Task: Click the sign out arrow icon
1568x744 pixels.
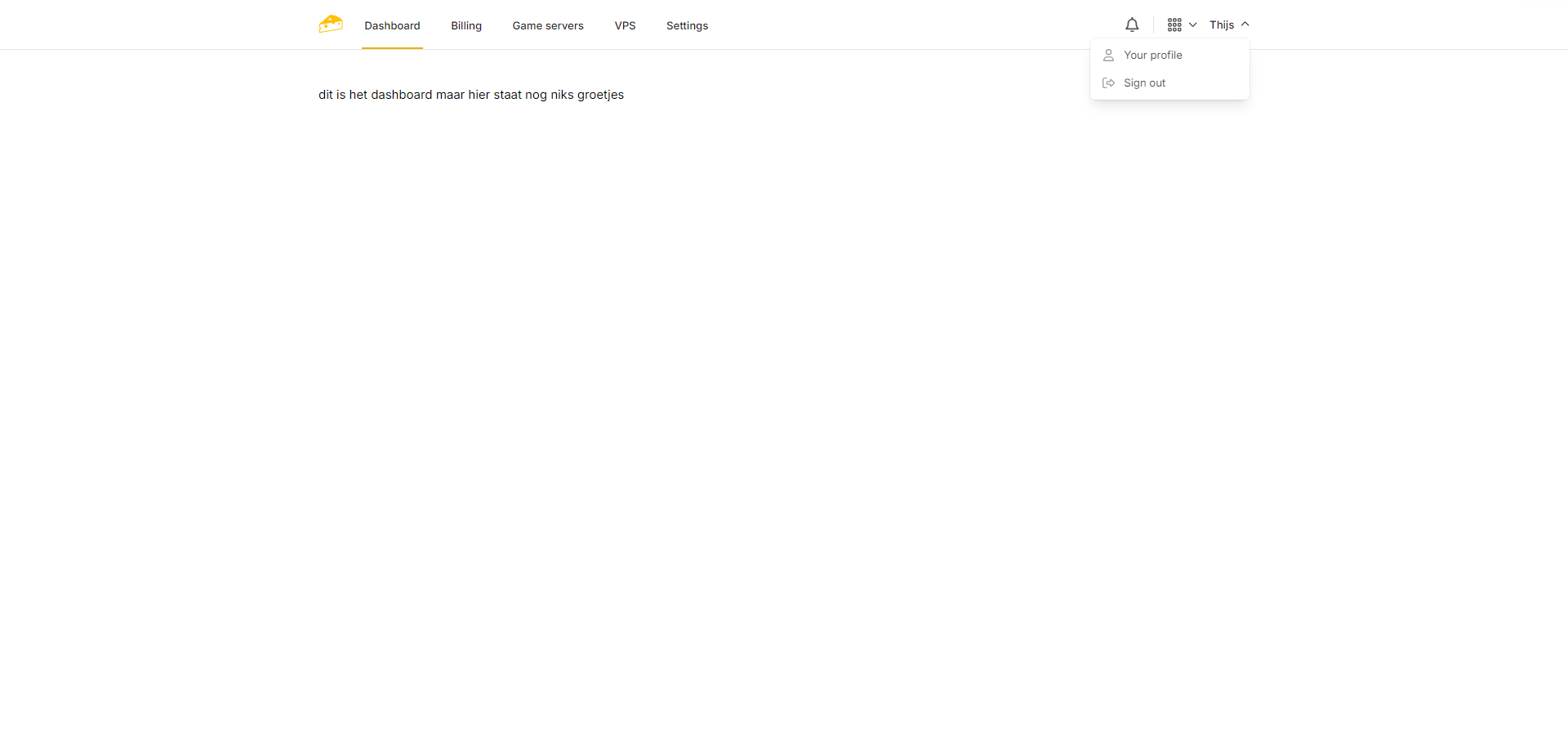Action: 1108,83
